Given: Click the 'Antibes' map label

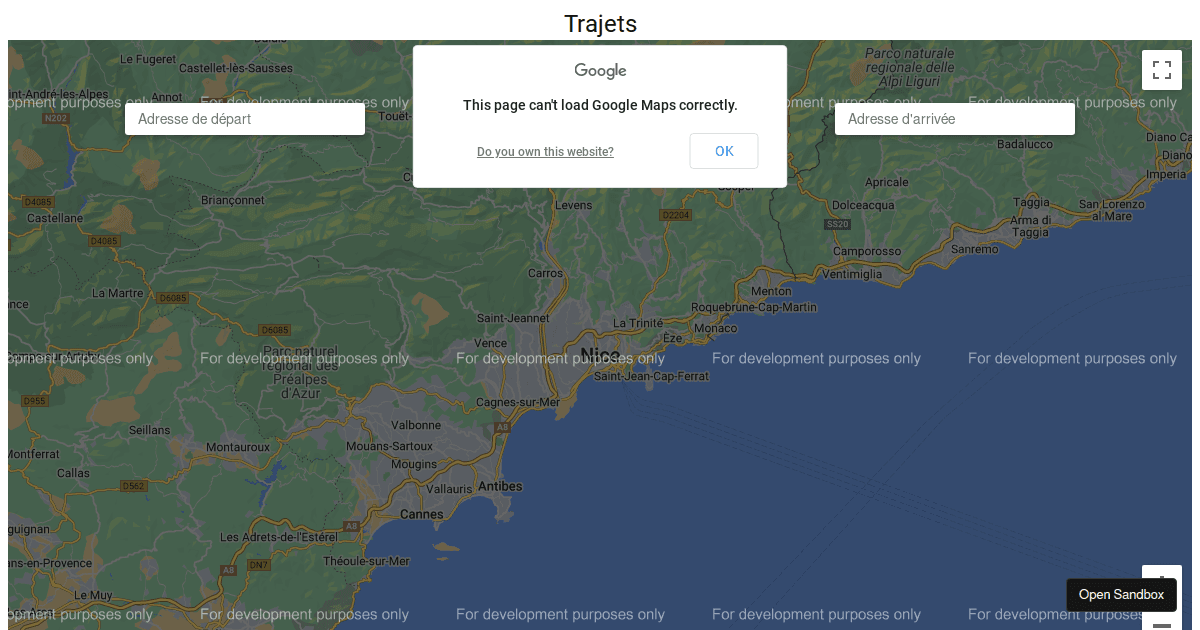Looking at the screenshot, I should [x=500, y=486].
